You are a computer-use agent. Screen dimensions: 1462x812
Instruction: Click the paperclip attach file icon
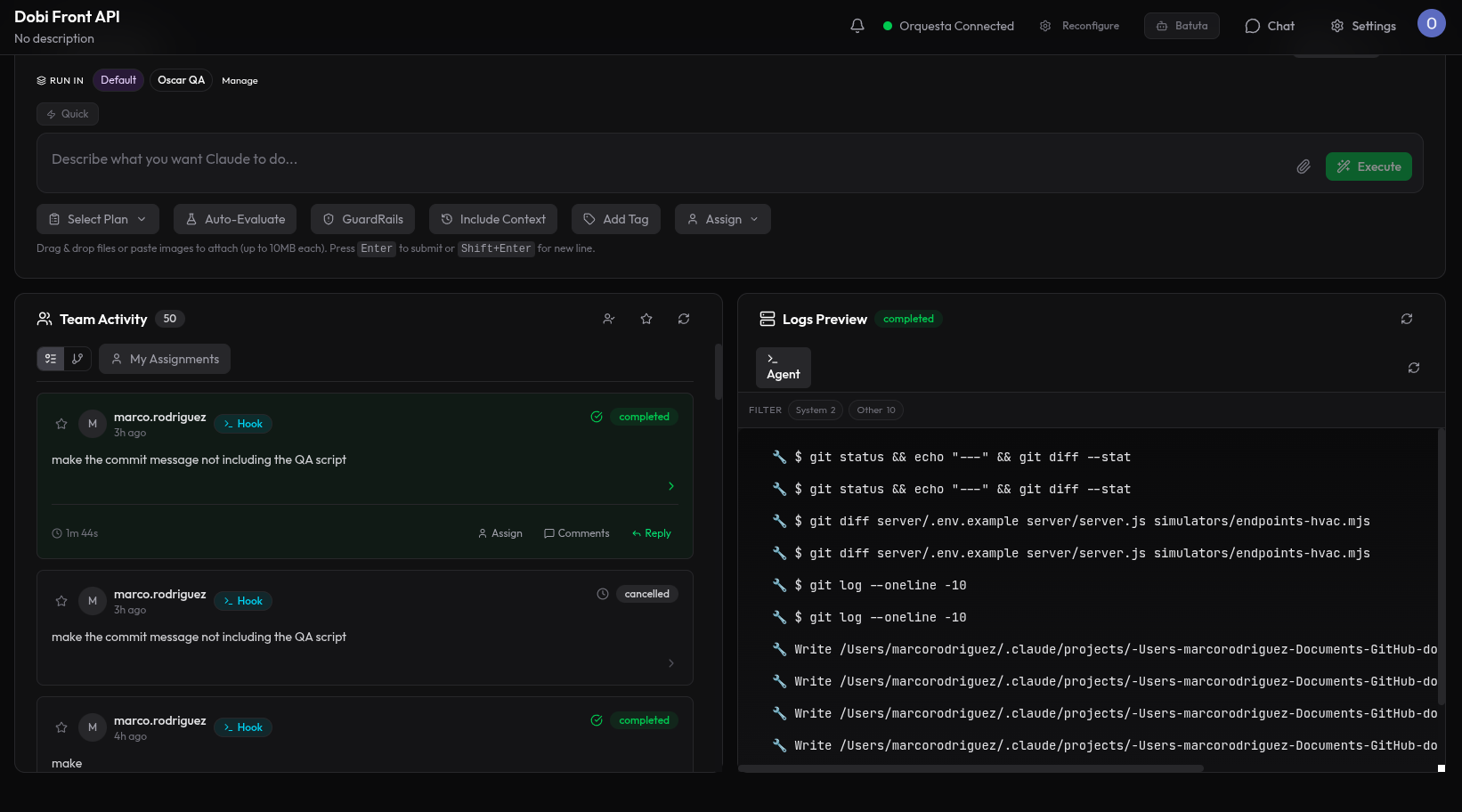pyautogui.click(x=1304, y=166)
